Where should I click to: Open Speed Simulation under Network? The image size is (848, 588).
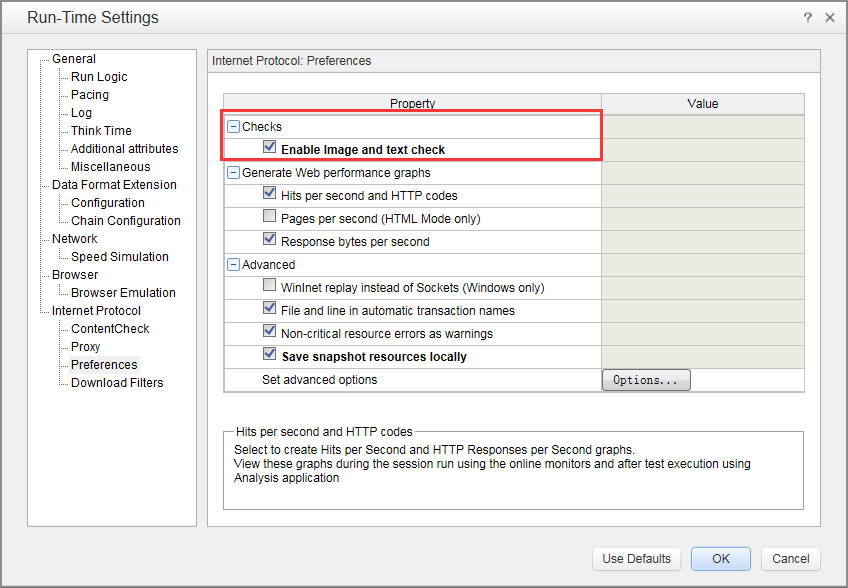coord(120,257)
